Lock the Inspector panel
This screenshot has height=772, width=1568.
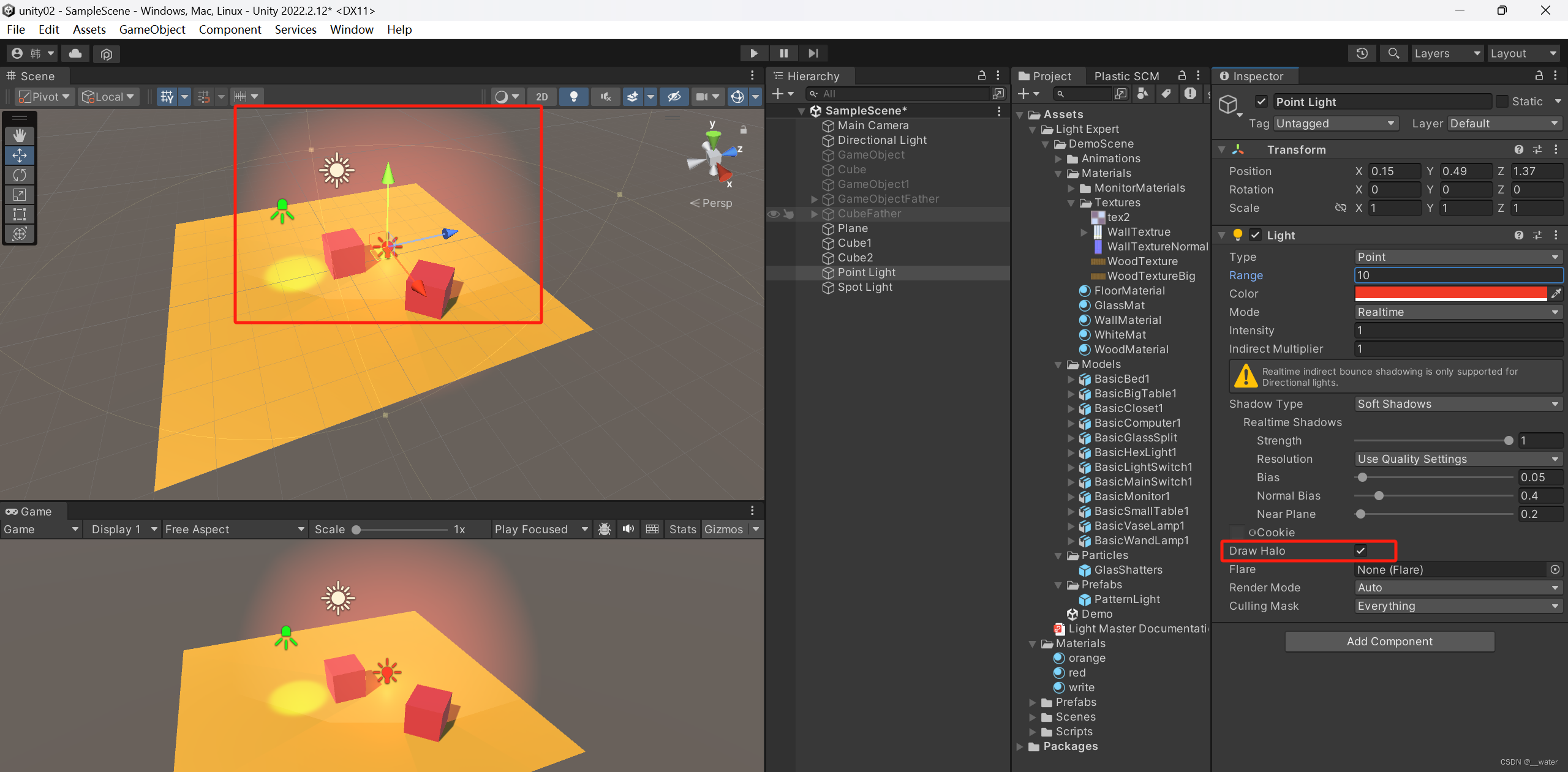coord(1539,75)
